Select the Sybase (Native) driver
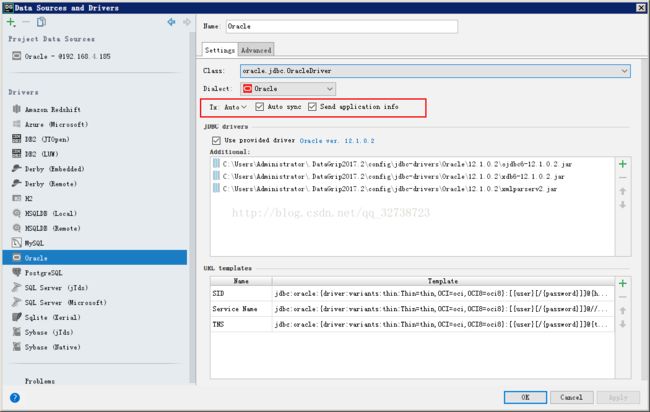The image size is (650, 412). 95,347
